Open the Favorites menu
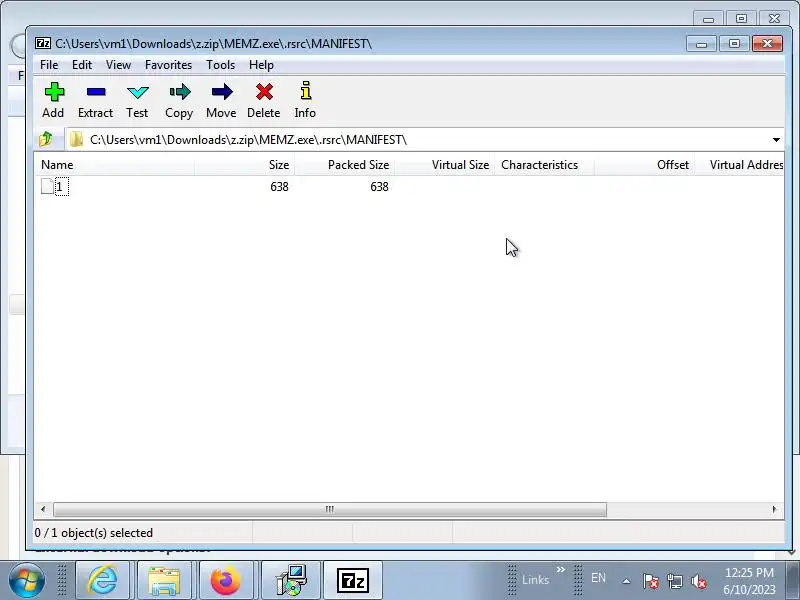Screen dimensions: 800x600 168,65
